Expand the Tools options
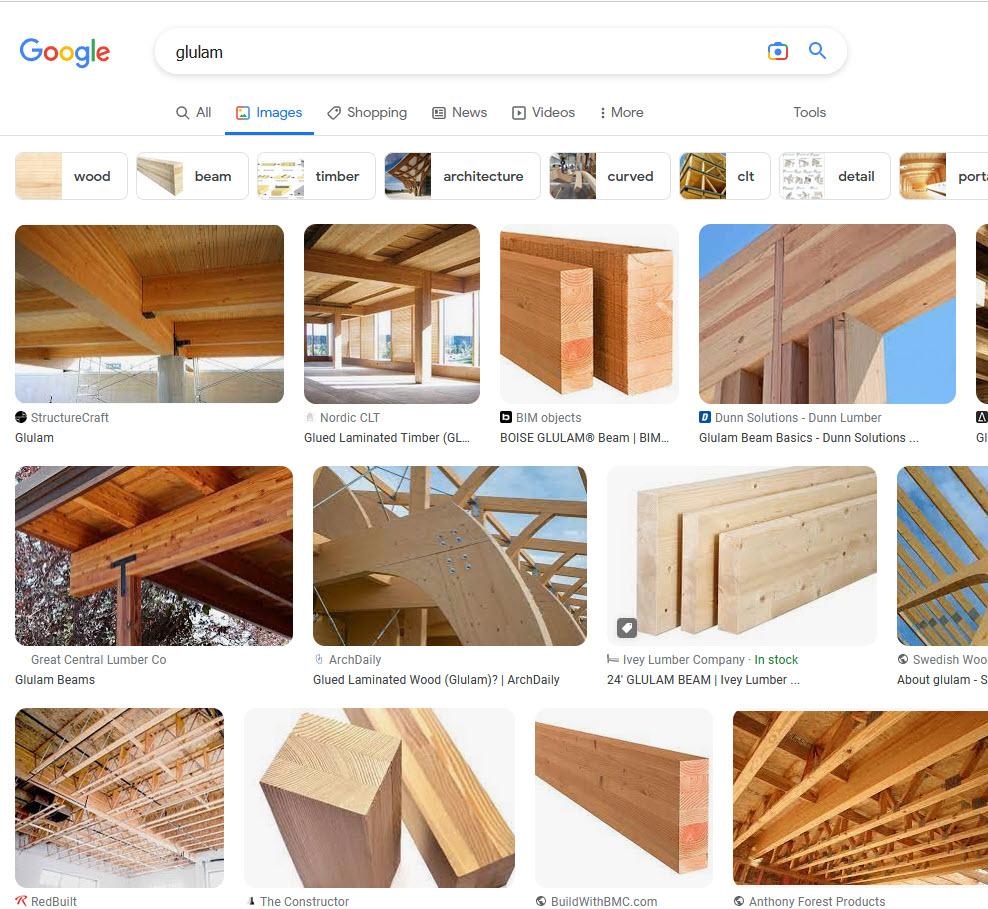Image resolution: width=988 pixels, height=909 pixels. (809, 112)
